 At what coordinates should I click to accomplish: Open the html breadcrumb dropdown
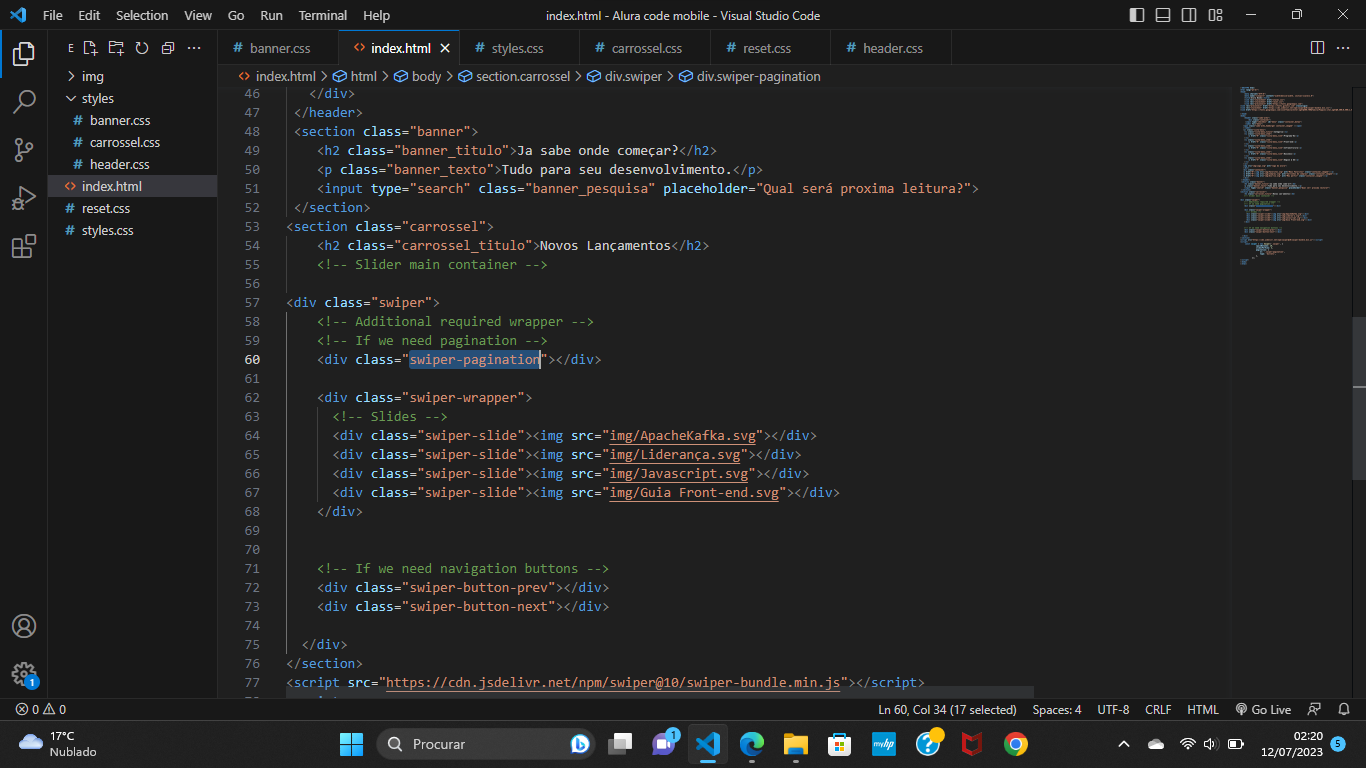pos(355,76)
